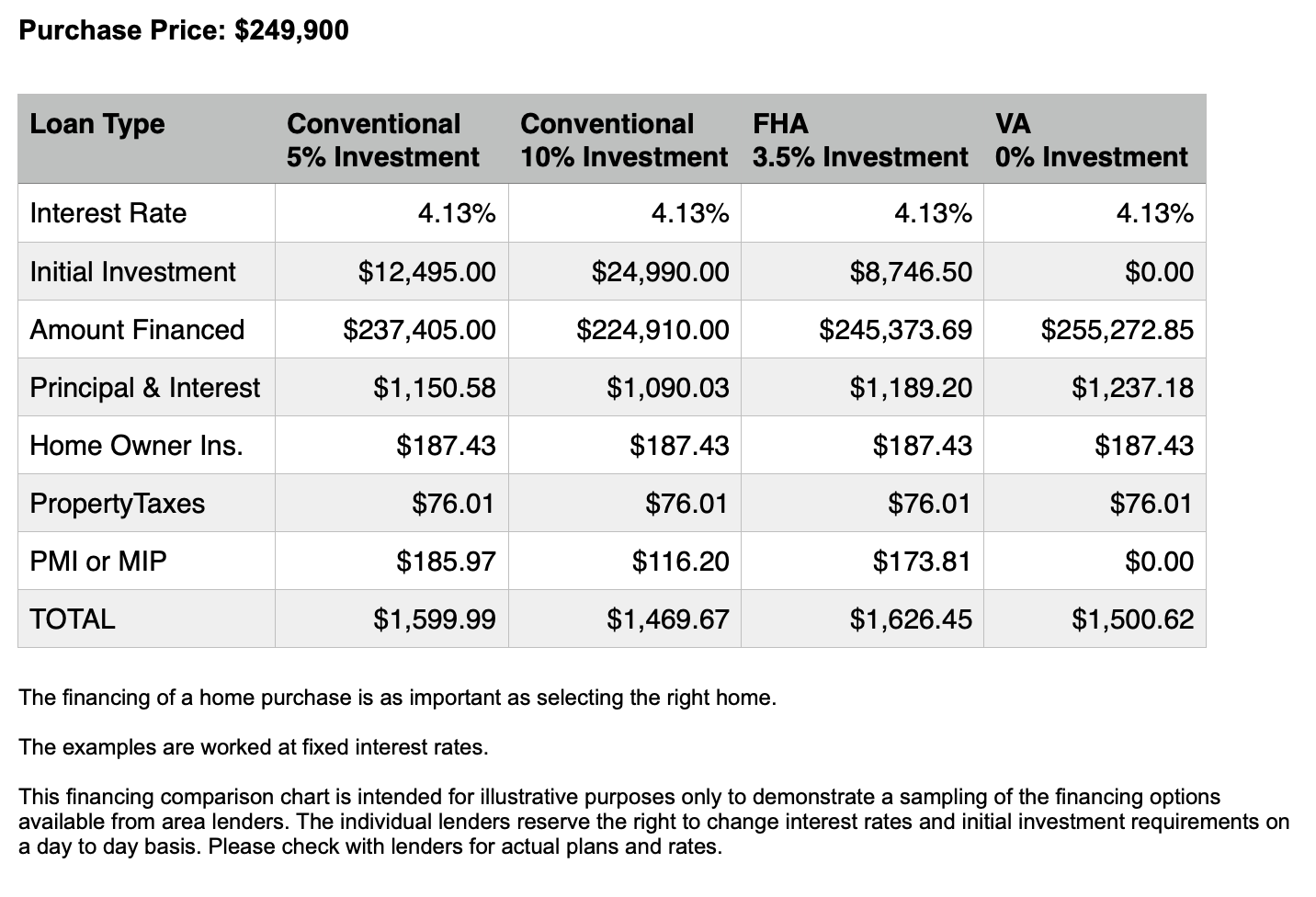Select the Interest Rate row label
This screenshot has width=1316, height=897.
coord(108,213)
